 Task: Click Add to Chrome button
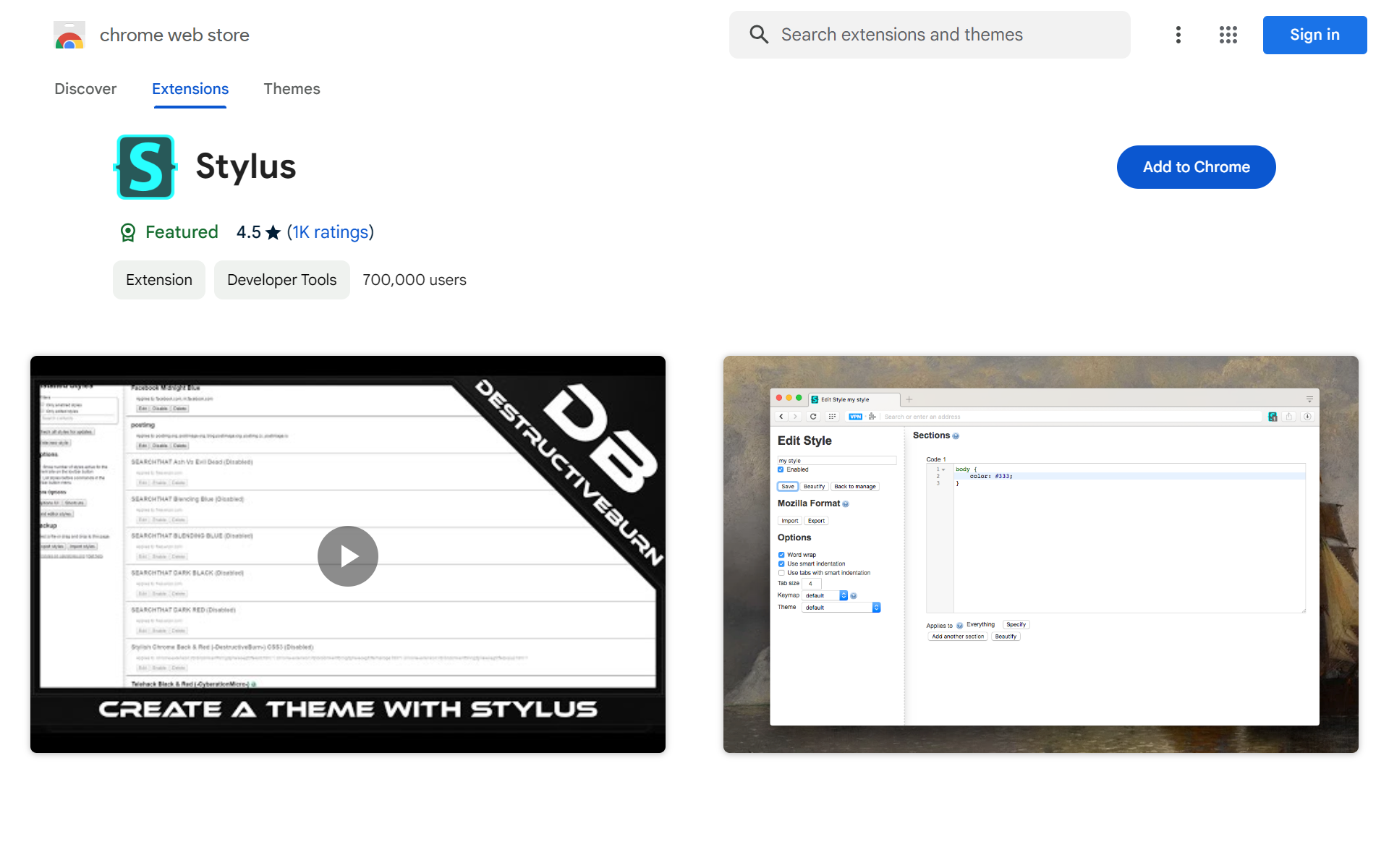[x=1197, y=167]
